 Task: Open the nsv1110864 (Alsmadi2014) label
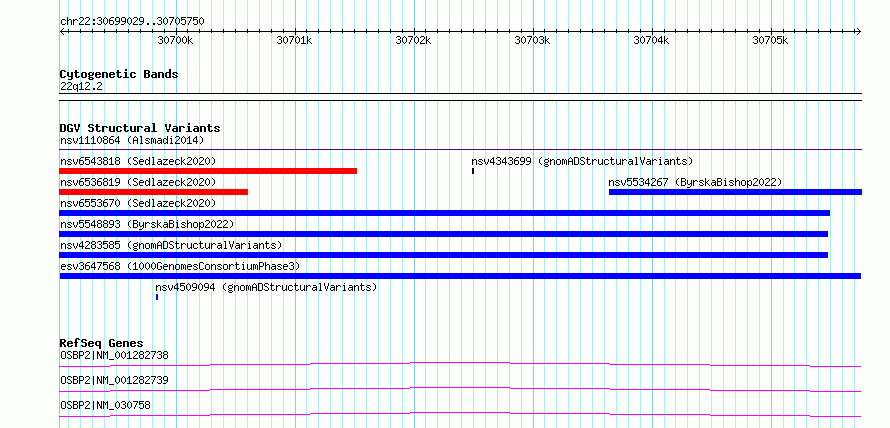[x=132, y=140]
